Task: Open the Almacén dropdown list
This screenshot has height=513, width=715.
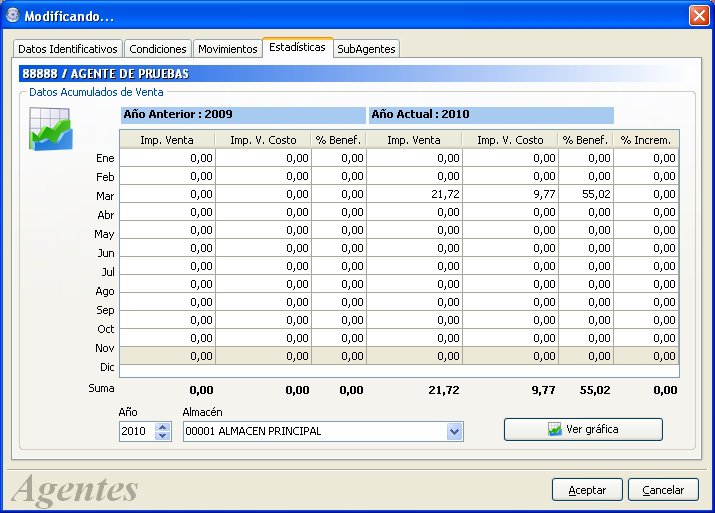Action: tap(454, 431)
